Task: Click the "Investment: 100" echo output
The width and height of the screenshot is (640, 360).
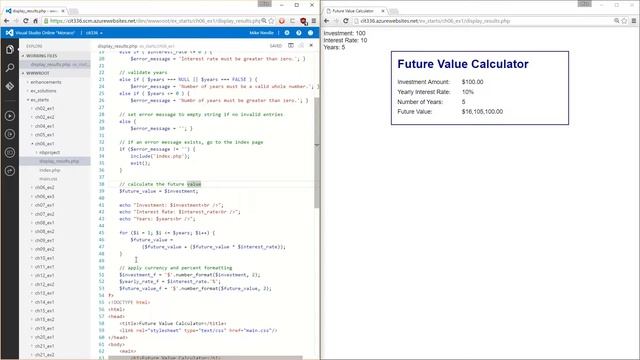Action: pos(344,33)
